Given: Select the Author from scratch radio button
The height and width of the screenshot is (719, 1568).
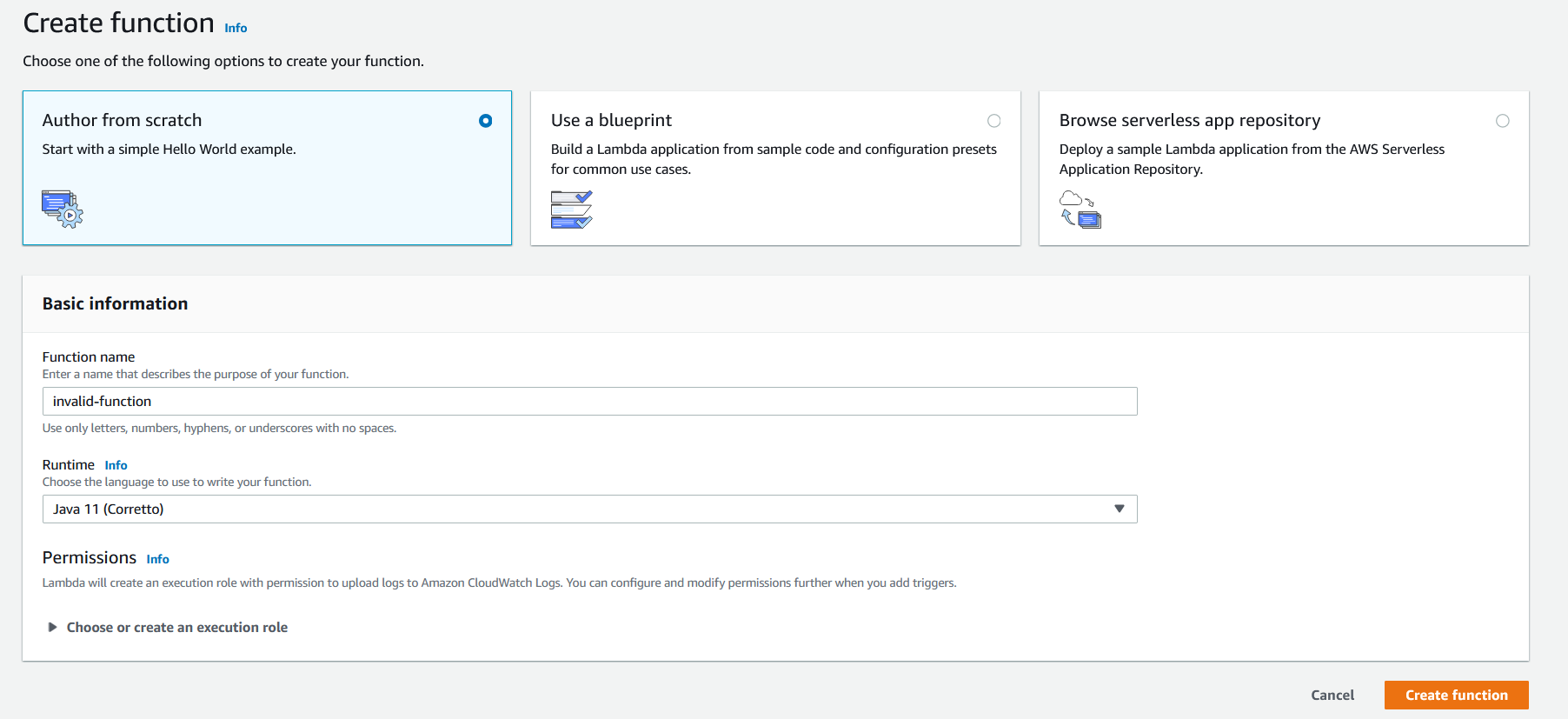Looking at the screenshot, I should [x=486, y=121].
